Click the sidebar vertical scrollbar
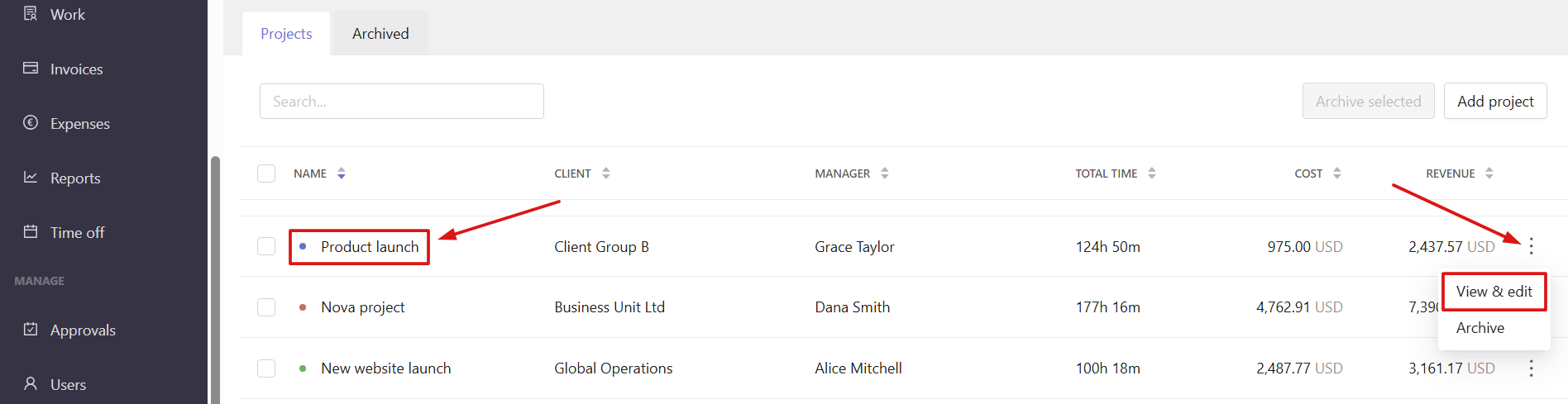Image resolution: width=1568 pixels, height=404 pixels. click(215, 279)
